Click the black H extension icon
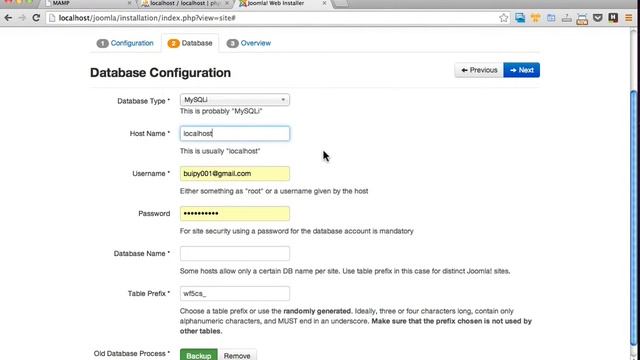 tap(613, 18)
